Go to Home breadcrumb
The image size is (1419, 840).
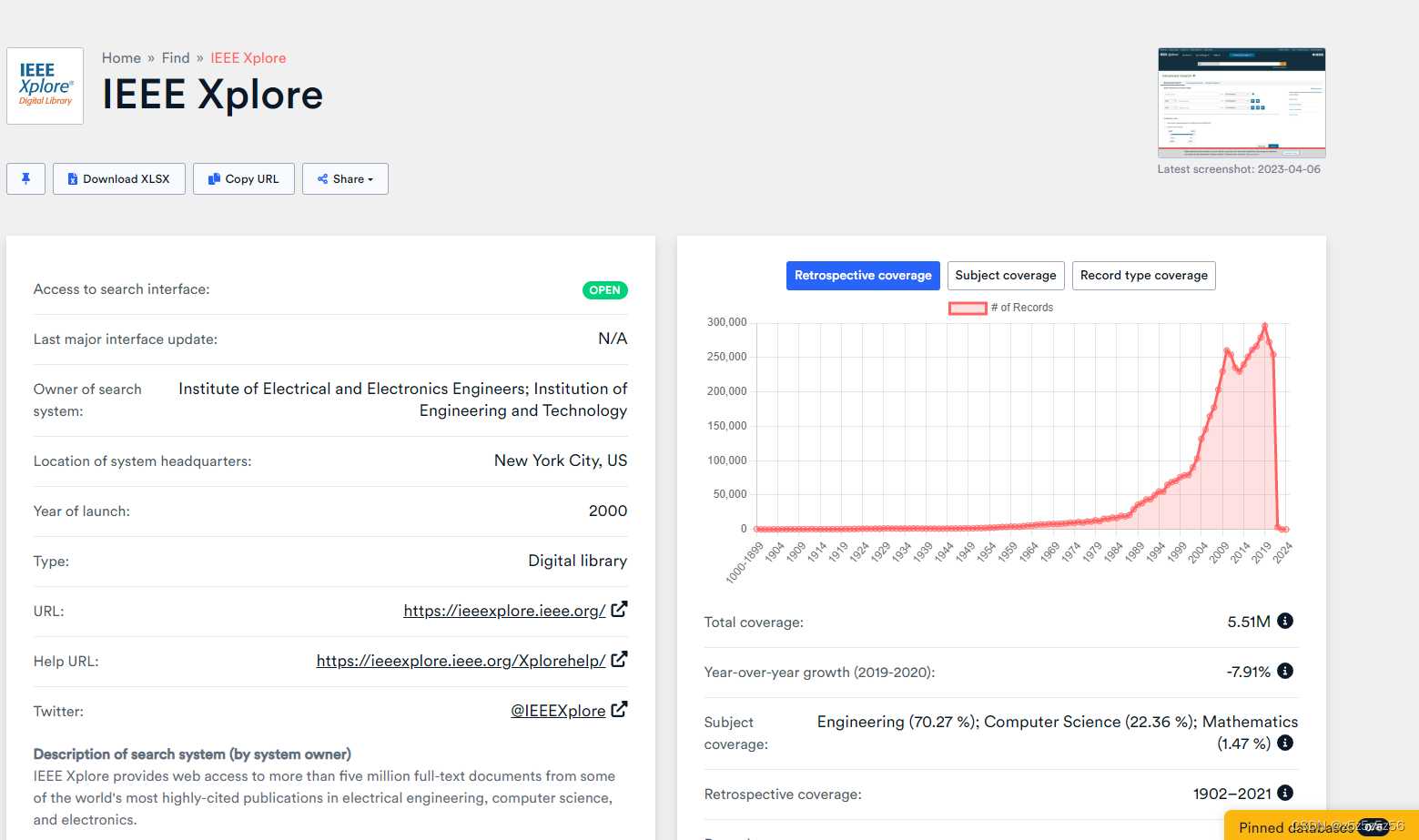coord(121,58)
